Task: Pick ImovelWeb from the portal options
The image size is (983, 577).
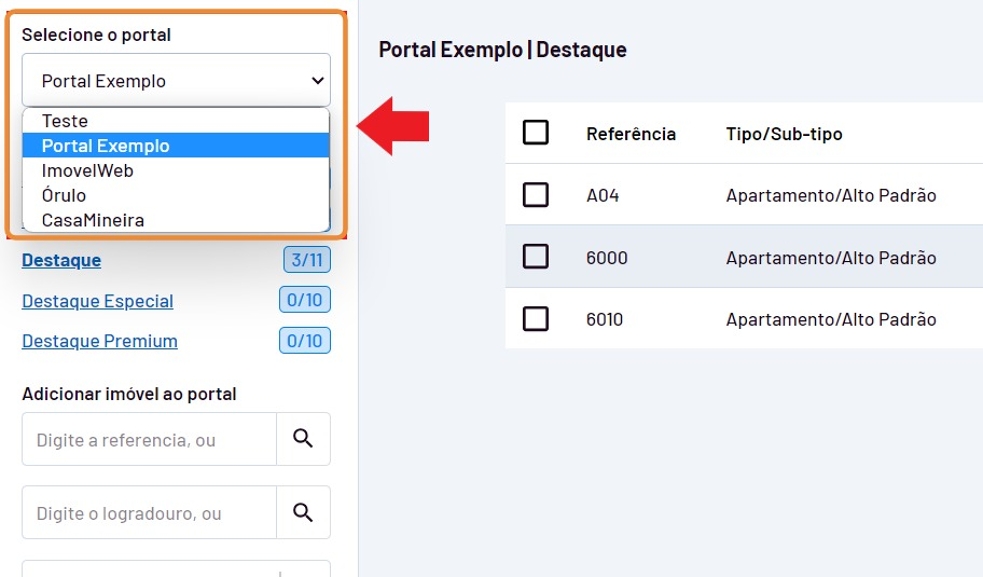Action: (x=87, y=171)
